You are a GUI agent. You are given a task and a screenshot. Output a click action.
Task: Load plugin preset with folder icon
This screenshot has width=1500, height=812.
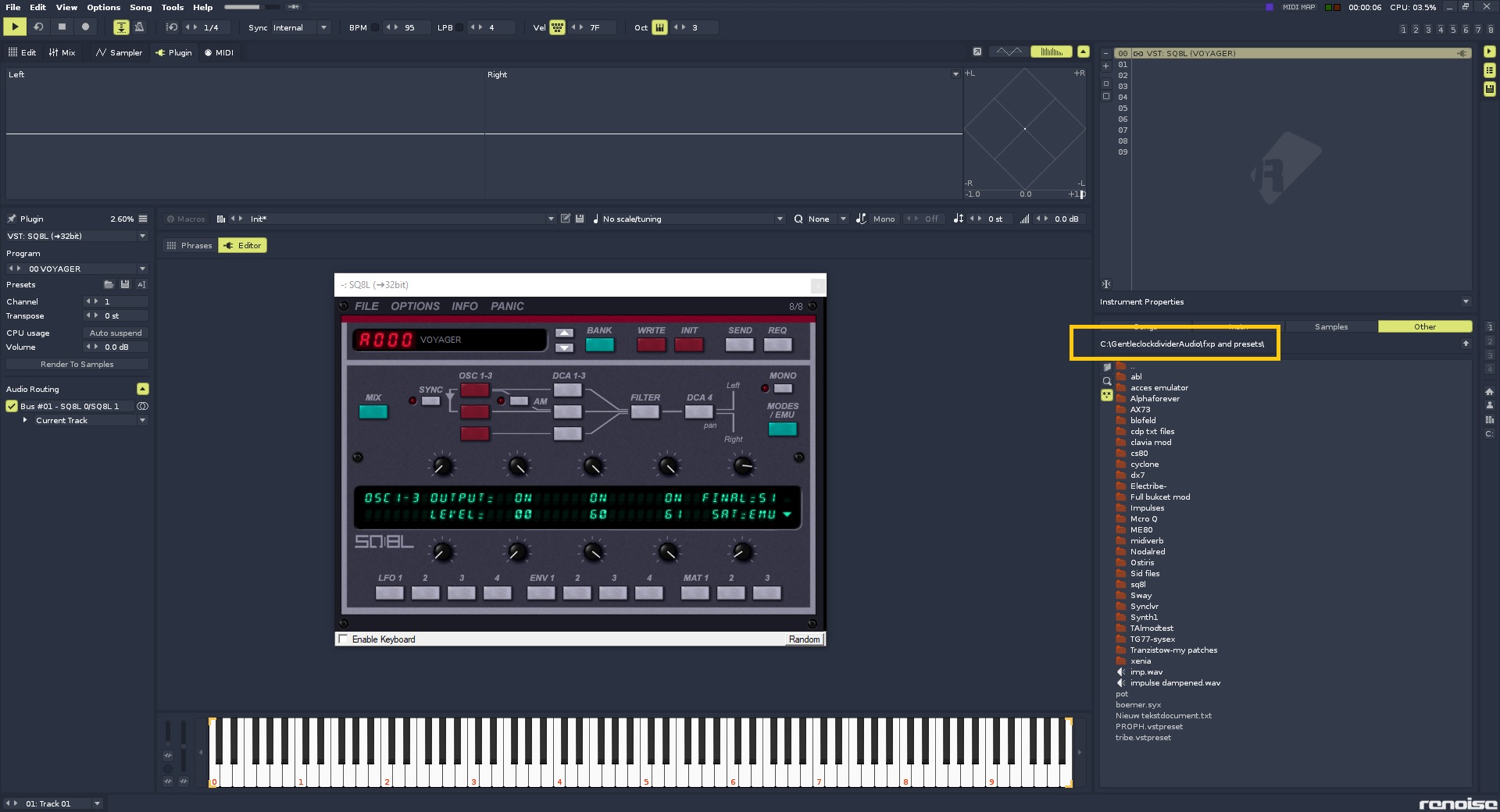[109, 284]
